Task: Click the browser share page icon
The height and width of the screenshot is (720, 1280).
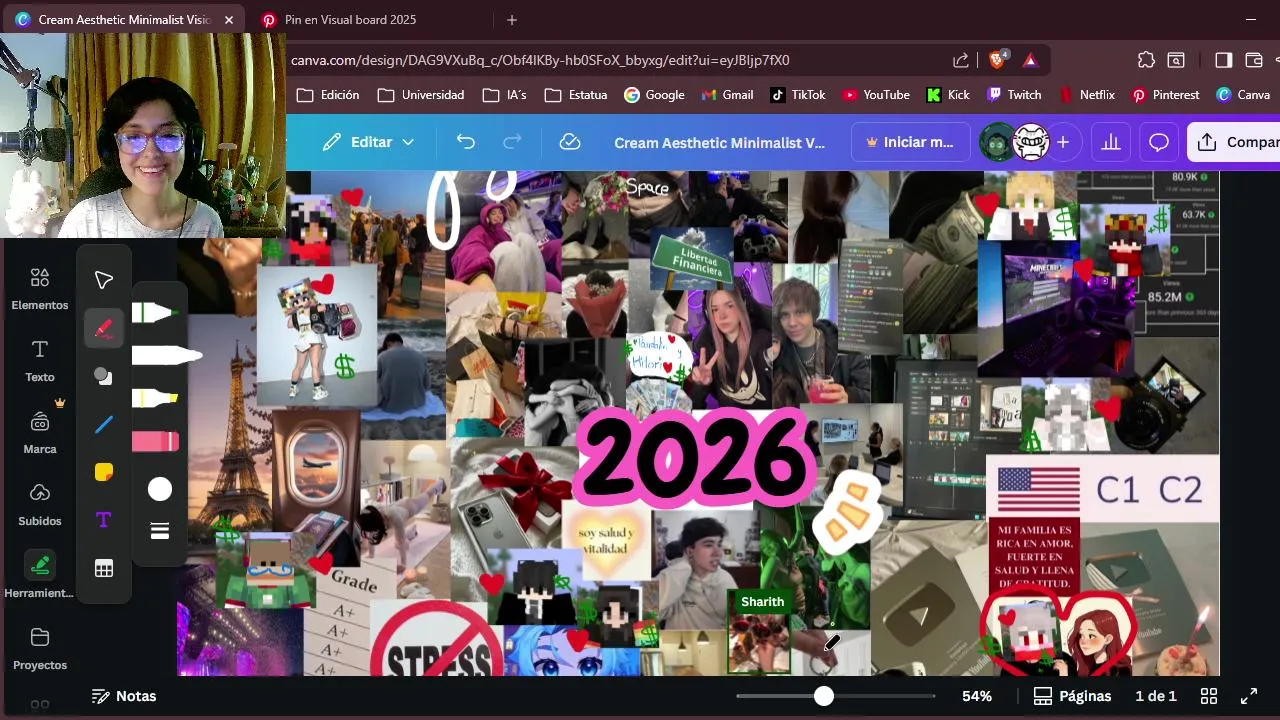Action: pyautogui.click(x=961, y=60)
